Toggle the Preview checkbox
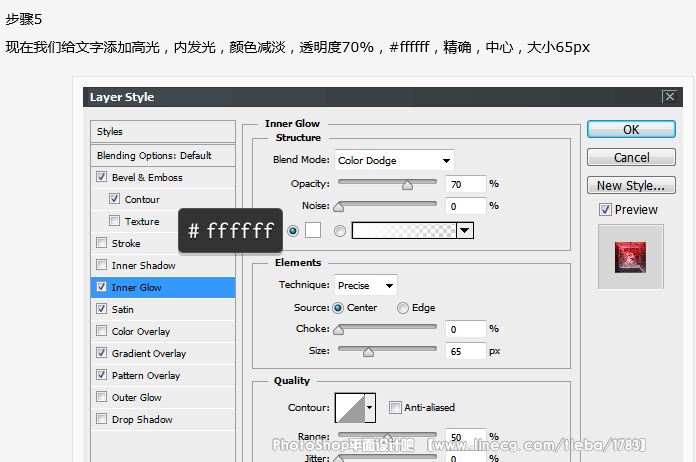 [x=605, y=210]
